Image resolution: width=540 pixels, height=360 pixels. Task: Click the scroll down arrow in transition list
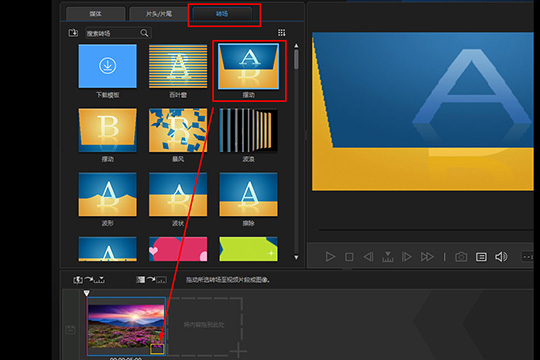296,257
